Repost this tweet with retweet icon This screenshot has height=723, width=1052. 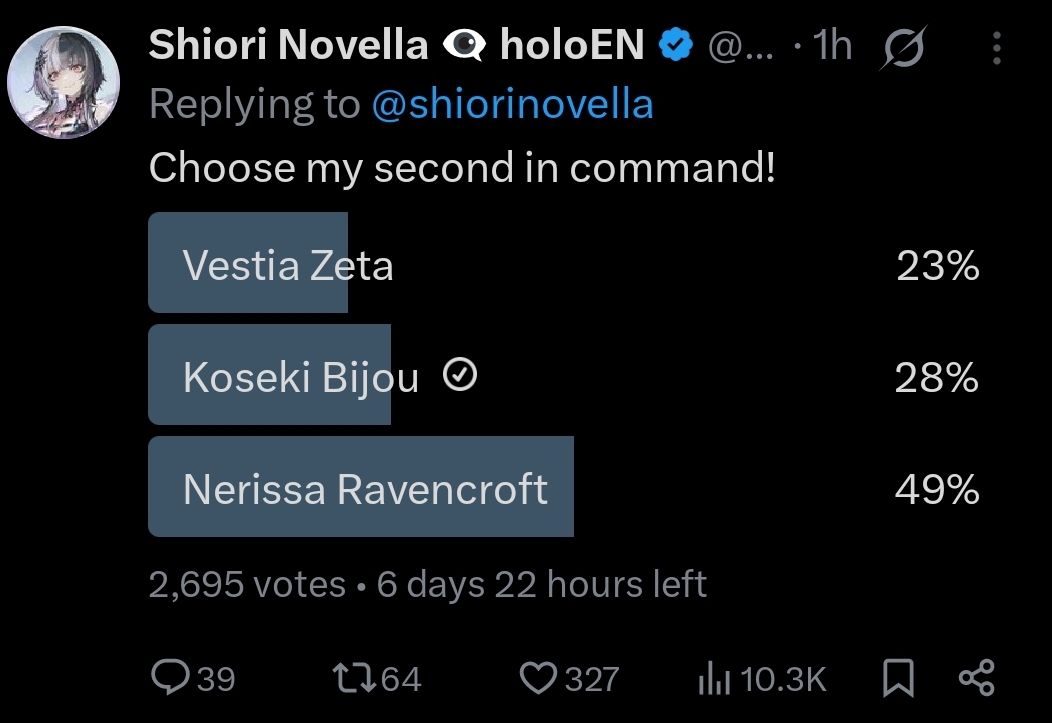(355, 679)
